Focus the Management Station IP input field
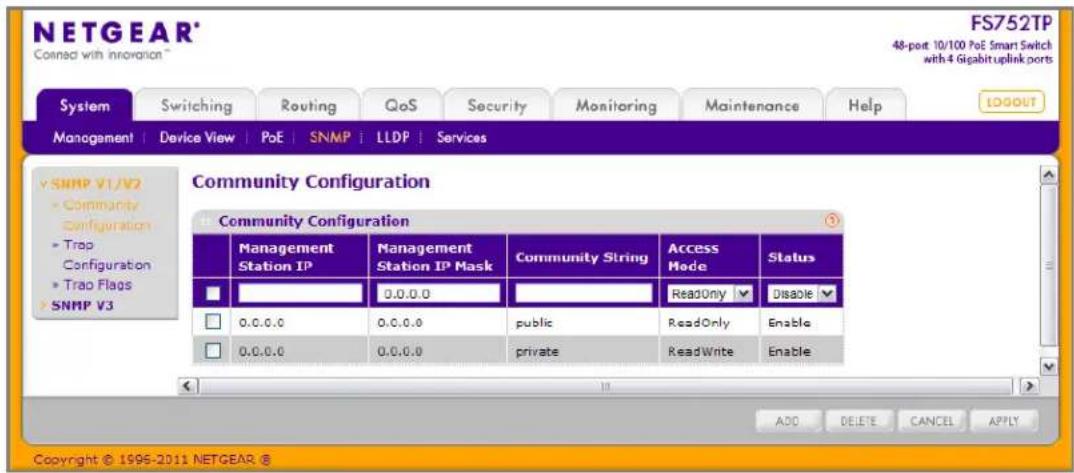1074x473 pixels. (x=300, y=294)
